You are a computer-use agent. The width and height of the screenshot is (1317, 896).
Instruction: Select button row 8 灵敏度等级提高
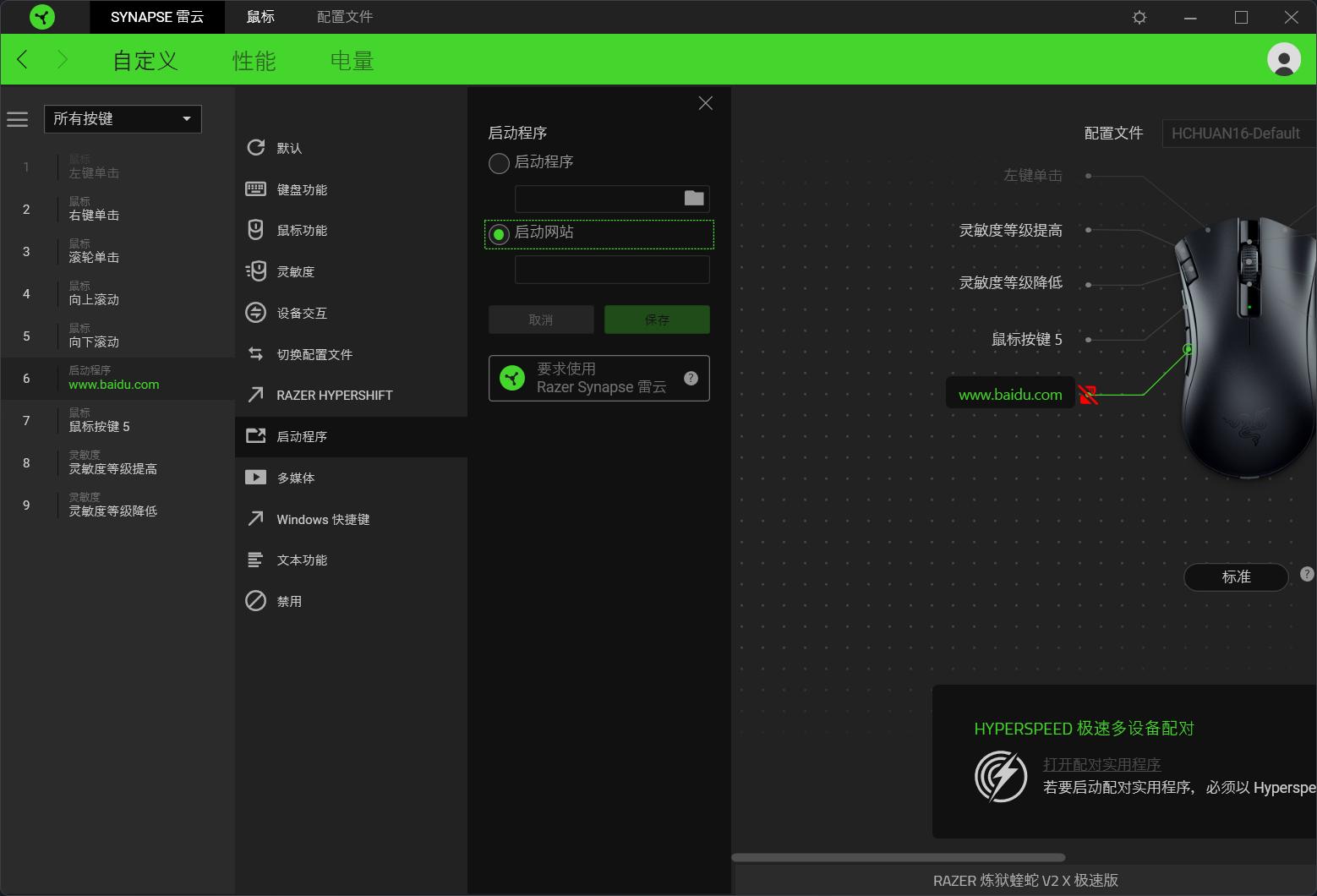(117, 462)
